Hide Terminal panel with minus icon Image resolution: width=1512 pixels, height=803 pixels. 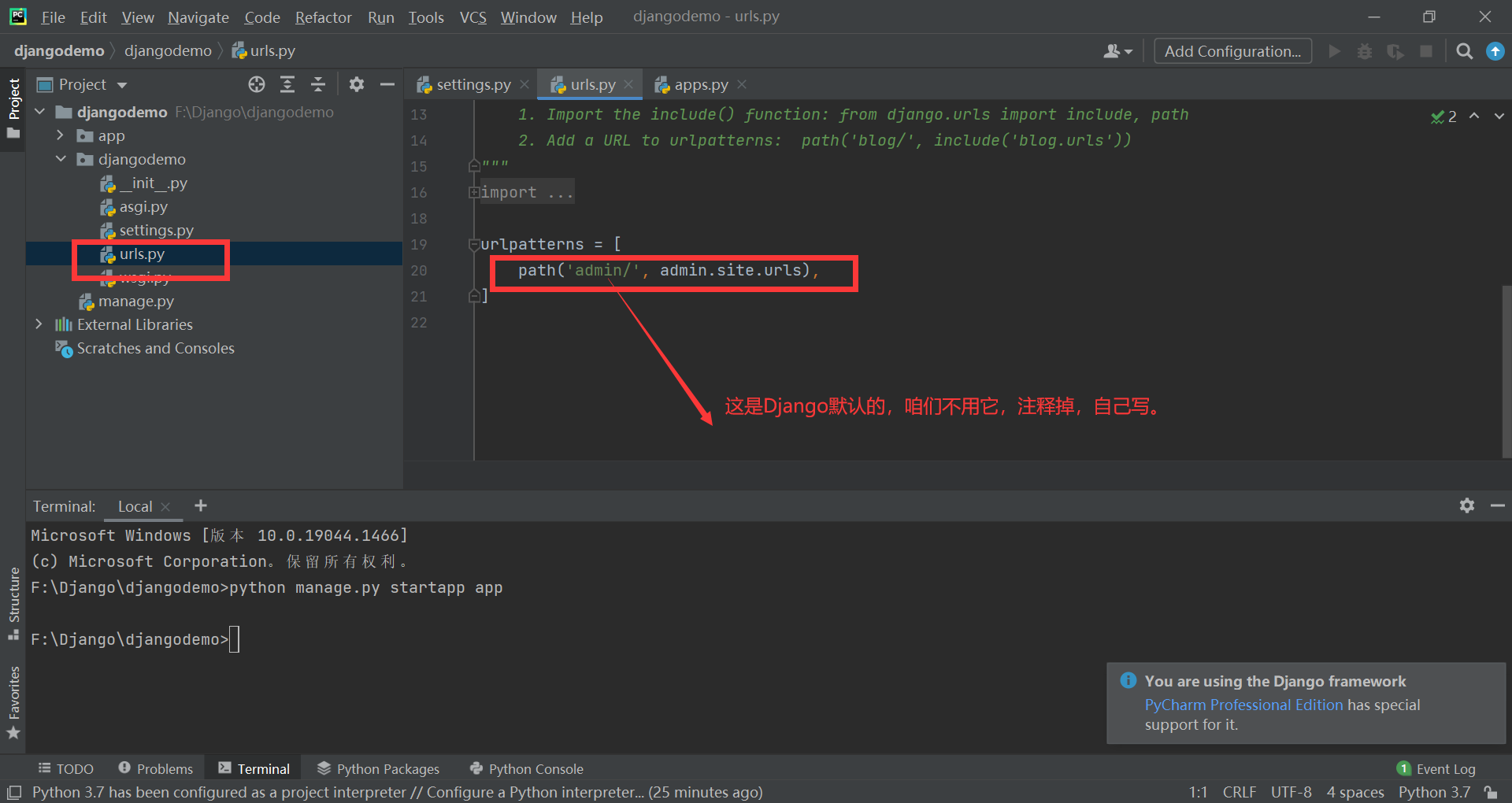(1498, 505)
